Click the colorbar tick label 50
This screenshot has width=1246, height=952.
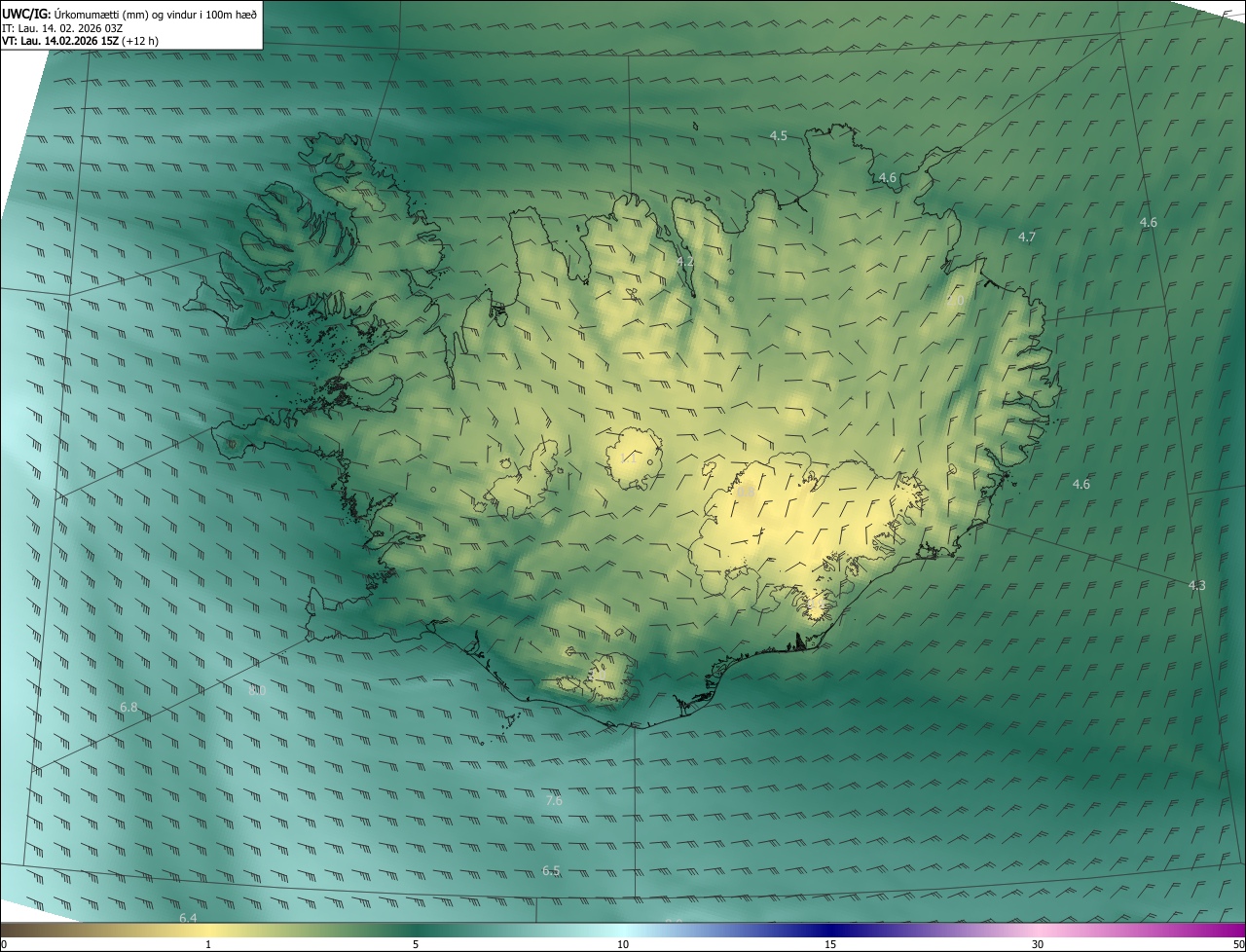pos(1238,944)
